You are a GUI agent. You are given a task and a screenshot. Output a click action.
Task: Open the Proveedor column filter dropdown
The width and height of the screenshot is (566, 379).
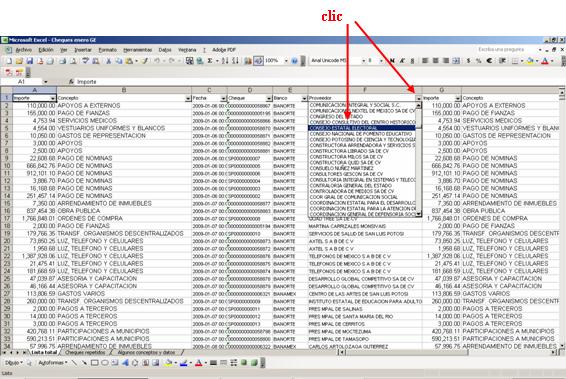pyautogui.click(x=418, y=98)
